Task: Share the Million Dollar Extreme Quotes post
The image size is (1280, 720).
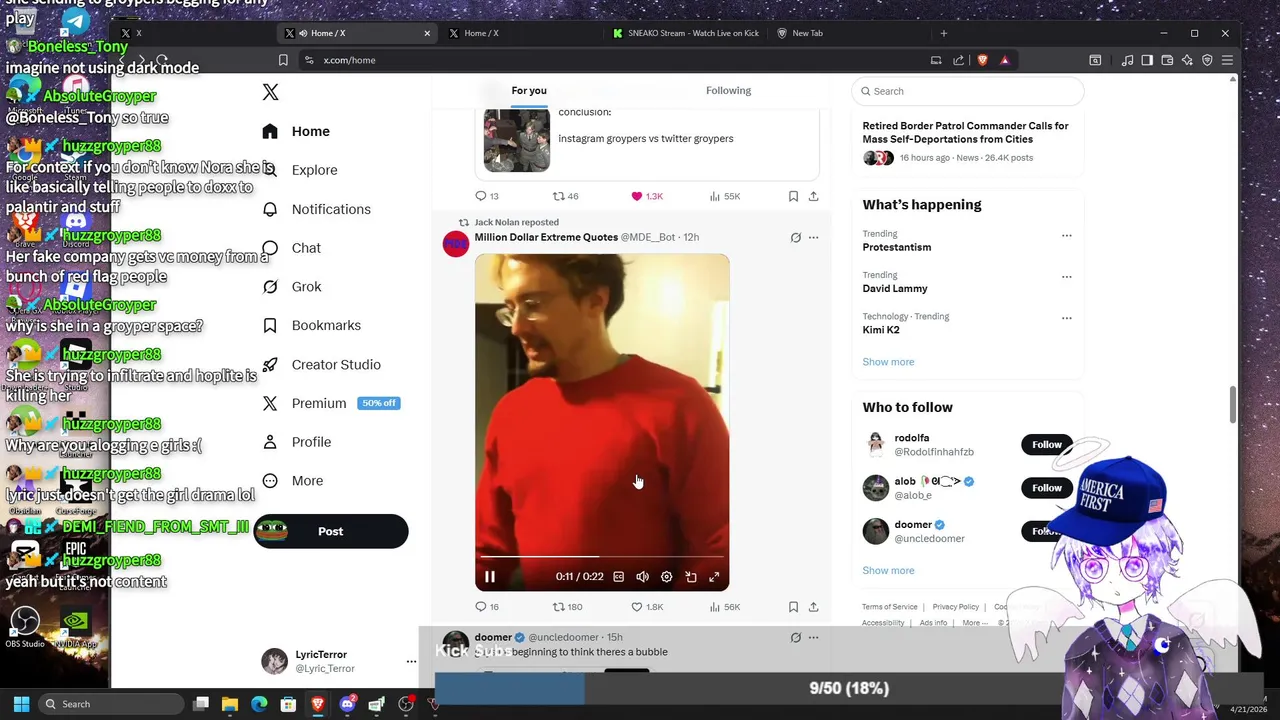Action: [813, 607]
